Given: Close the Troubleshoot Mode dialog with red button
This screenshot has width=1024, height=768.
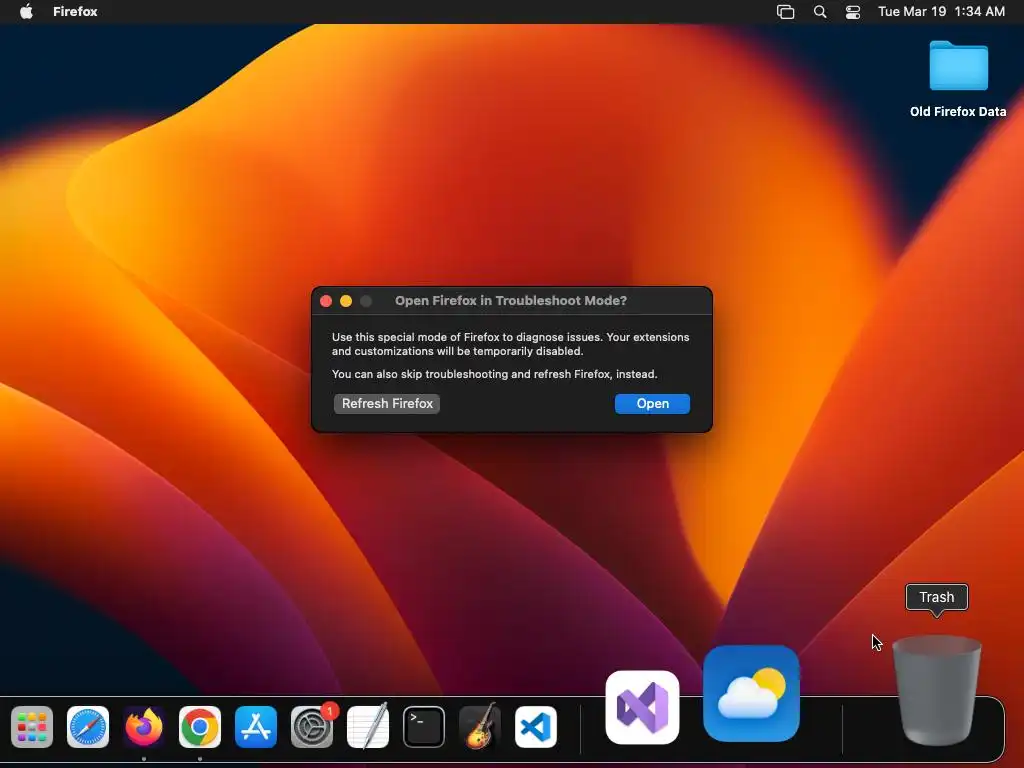Looking at the screenshot, I should click(x=326, y=301).
